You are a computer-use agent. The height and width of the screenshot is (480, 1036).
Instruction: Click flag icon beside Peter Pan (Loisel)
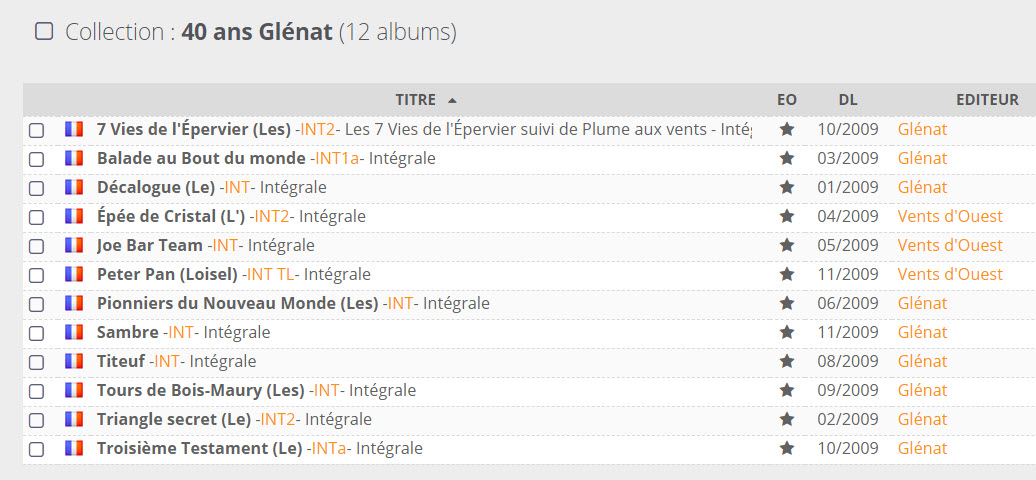pos(73,274)
